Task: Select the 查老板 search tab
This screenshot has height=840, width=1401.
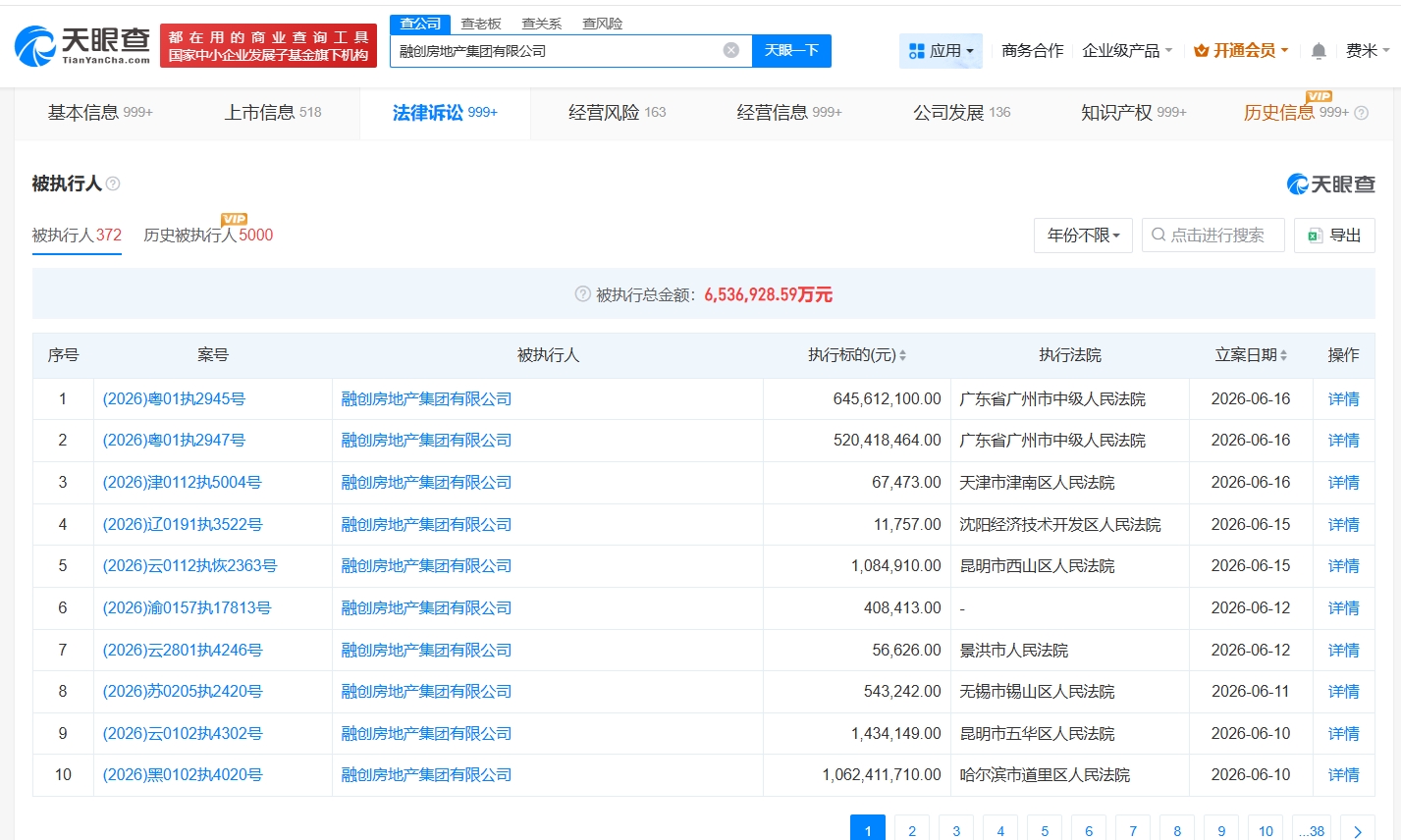Action: (481, 24)
